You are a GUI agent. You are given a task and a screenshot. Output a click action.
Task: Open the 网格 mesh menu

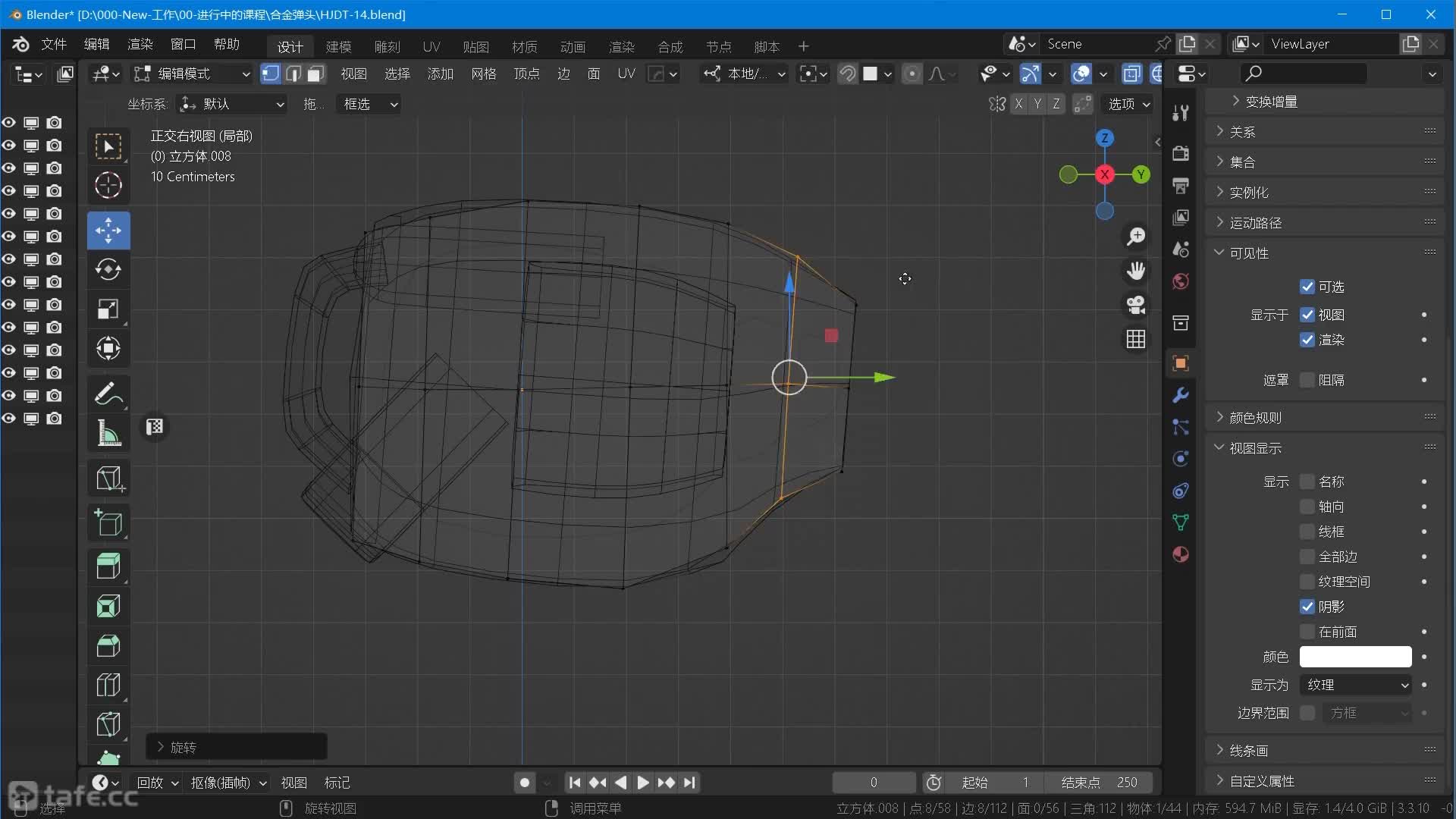pos(483,74)
